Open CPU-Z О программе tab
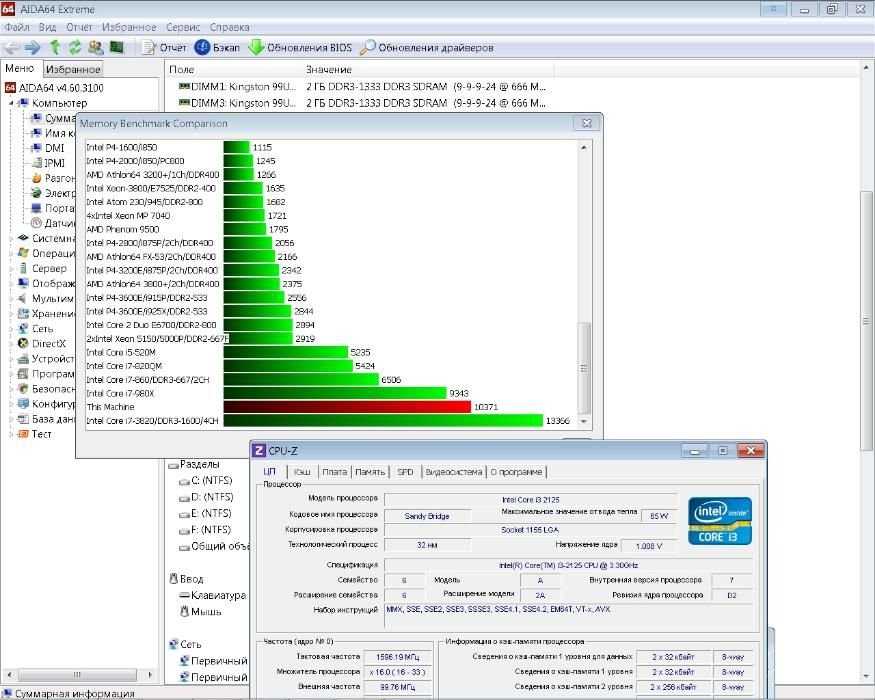The height and width of the screenshot is (700, 875). [x=517, y=472]
